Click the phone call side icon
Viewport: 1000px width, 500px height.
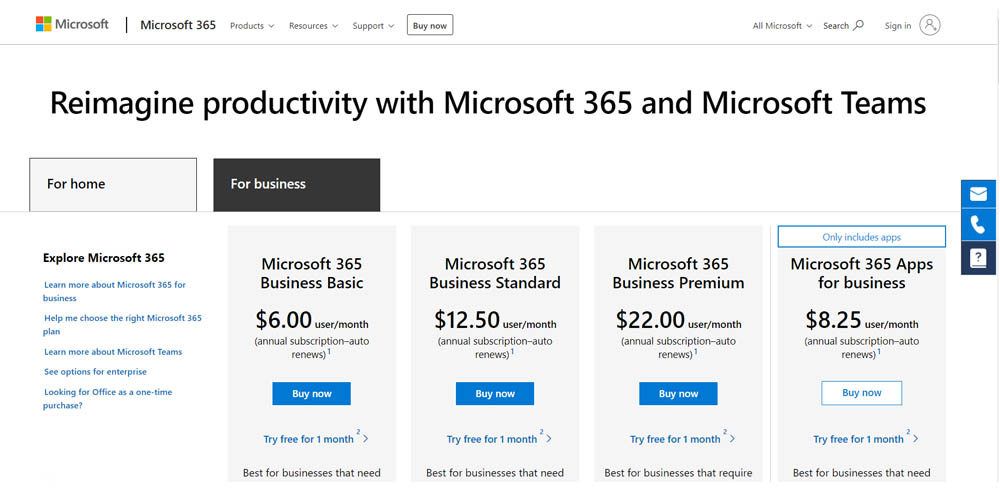(978, 226)
